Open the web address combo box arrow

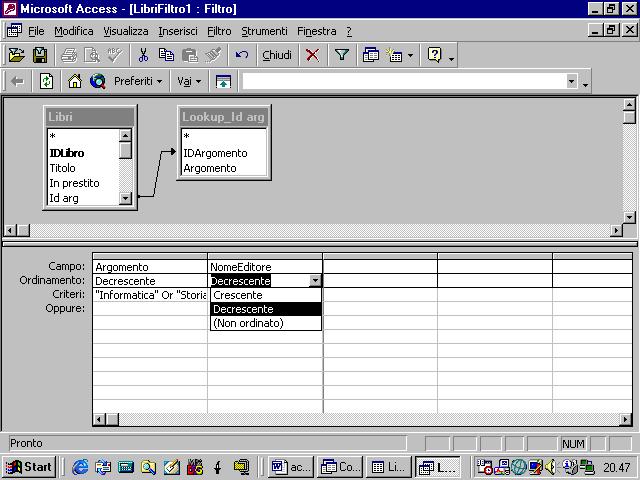(x=572, y=81)
